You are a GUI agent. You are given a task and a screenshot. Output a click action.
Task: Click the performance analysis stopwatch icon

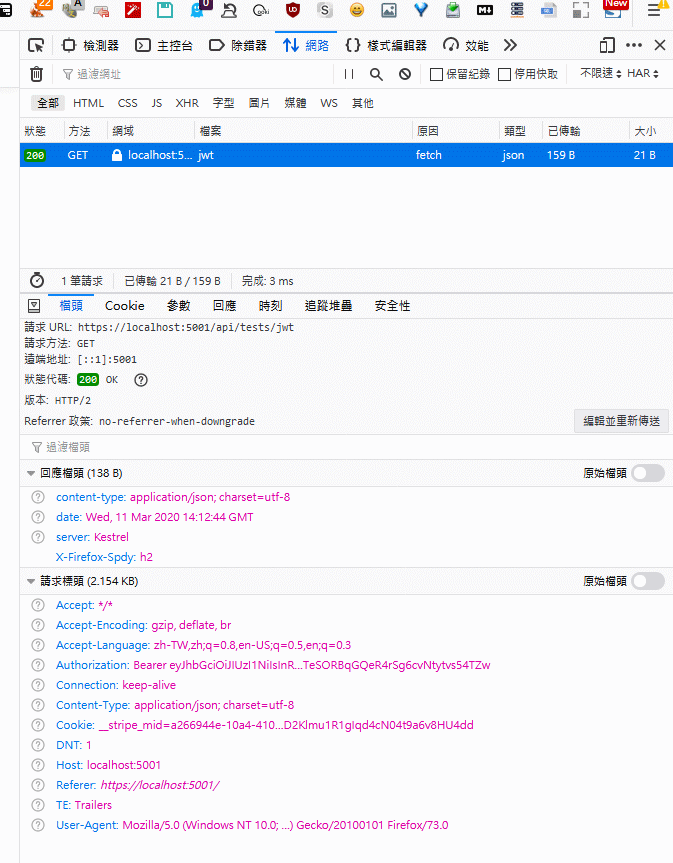point(37,281)
